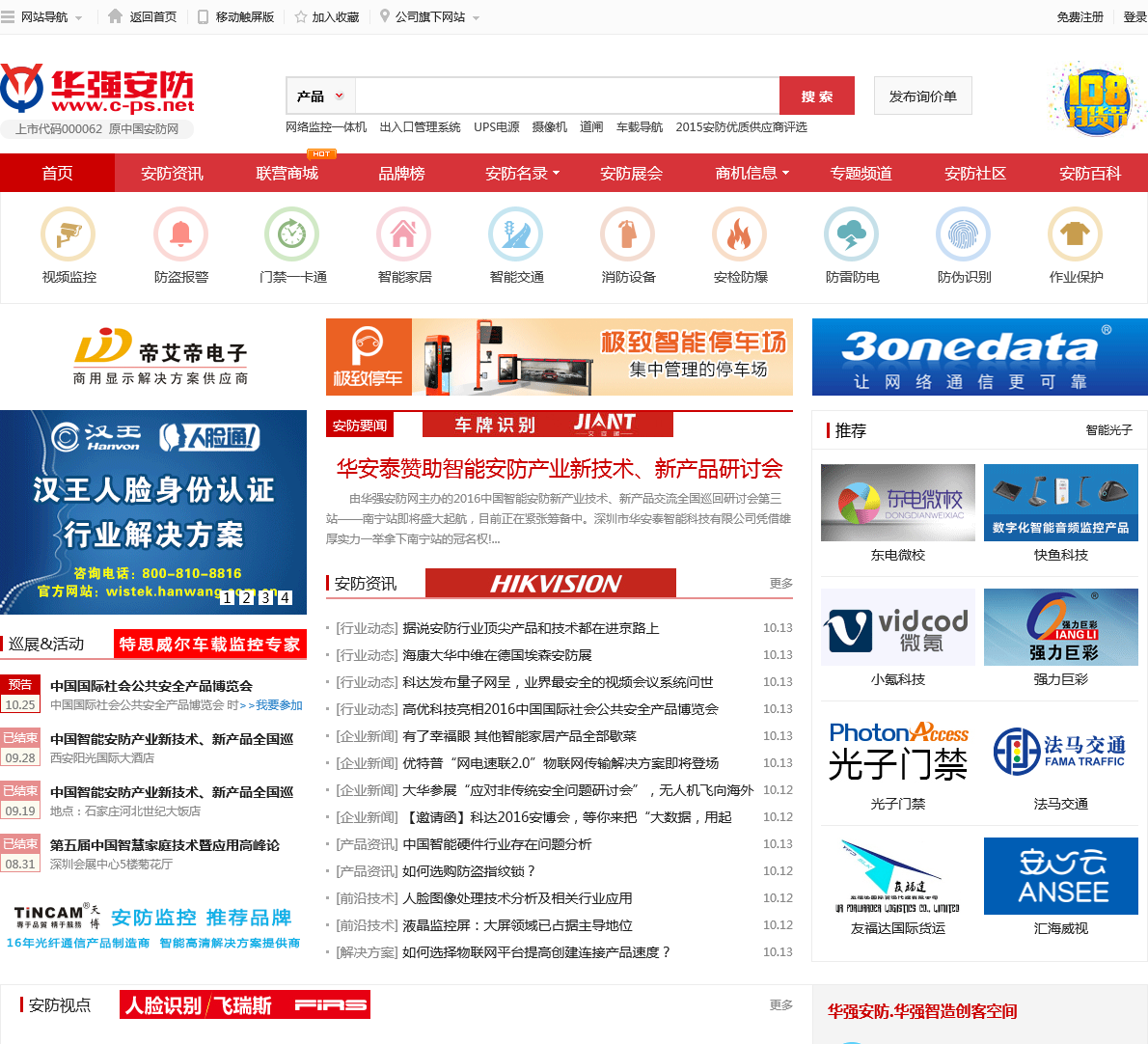The width and height of the screenshot is (1148, 1044).
Task: Click search suggestion 车载导航
Action: coord(640,126)
